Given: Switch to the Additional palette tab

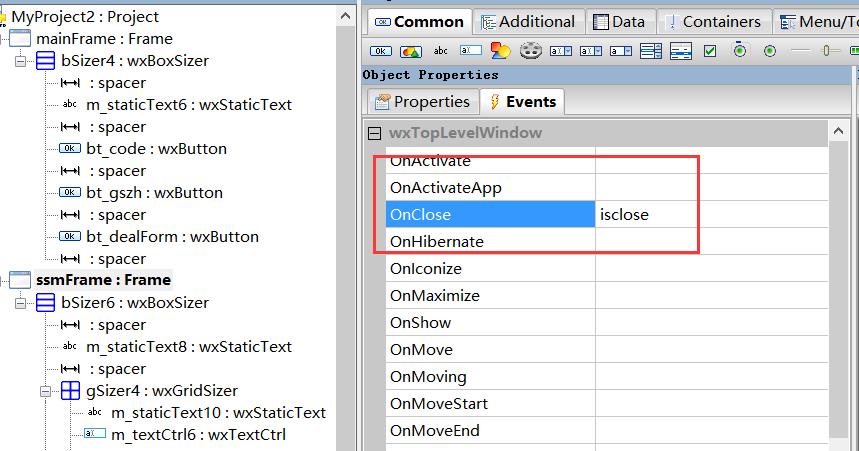Looking at the screenshot, I should (527, 21).
